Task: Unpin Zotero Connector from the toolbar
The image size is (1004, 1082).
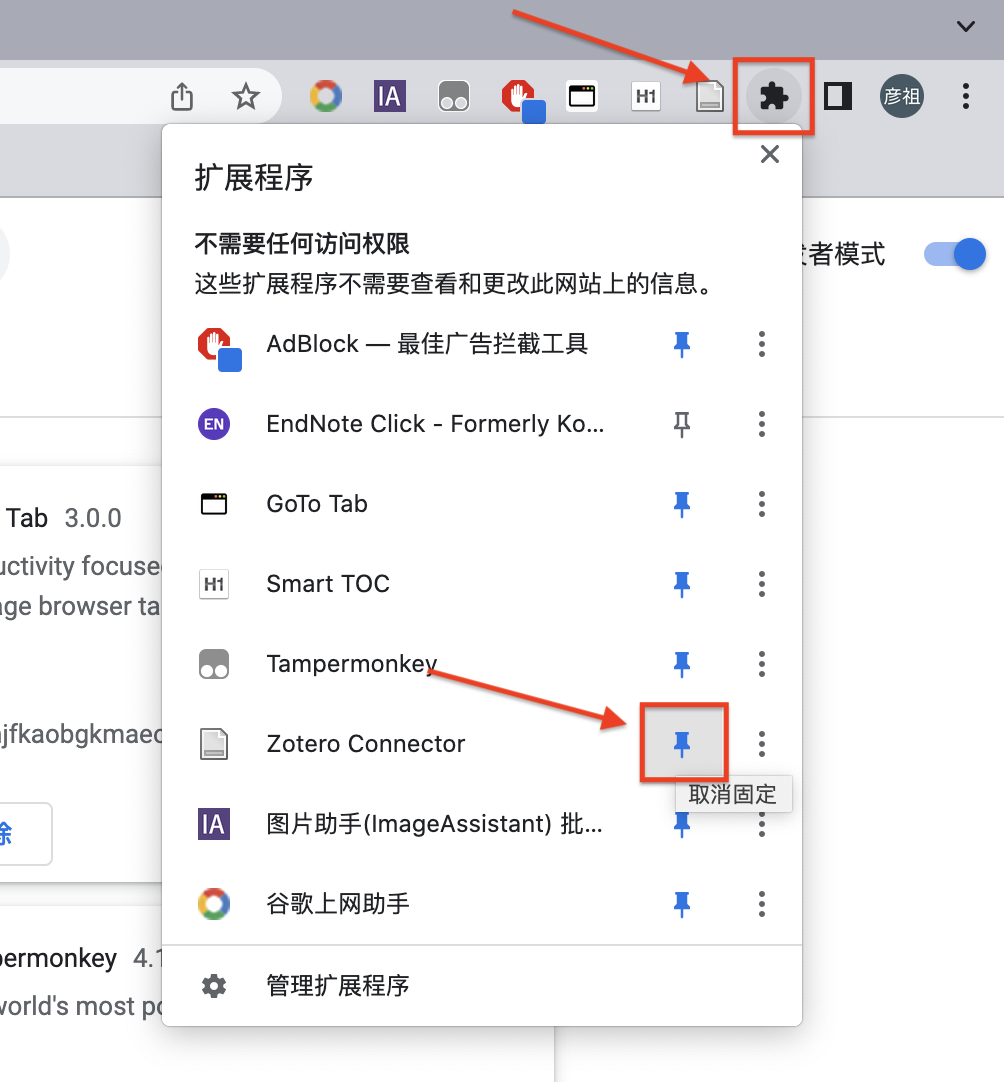Action: 682,744
